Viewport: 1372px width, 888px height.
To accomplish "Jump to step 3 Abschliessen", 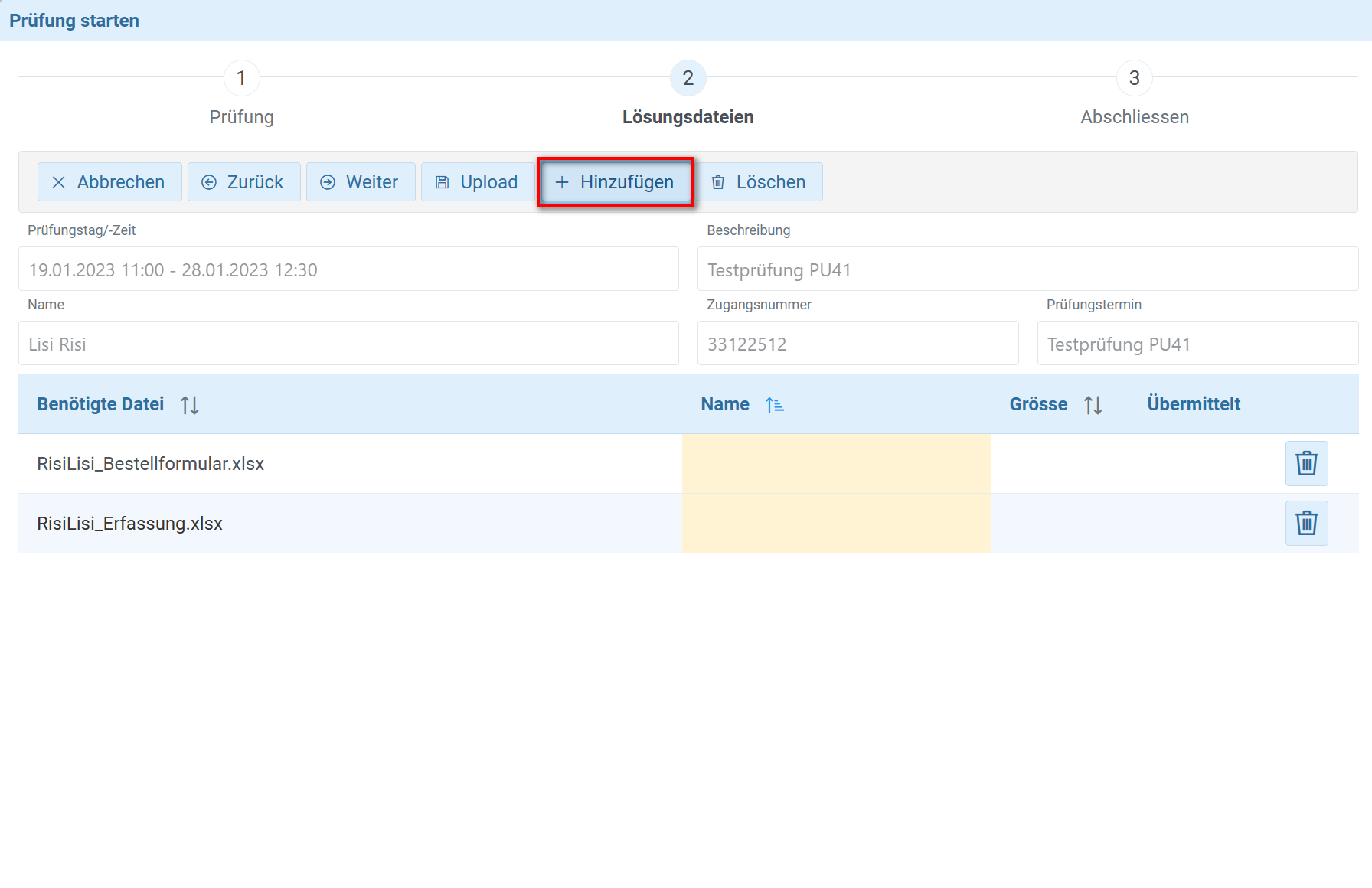I will (1134, 78).
